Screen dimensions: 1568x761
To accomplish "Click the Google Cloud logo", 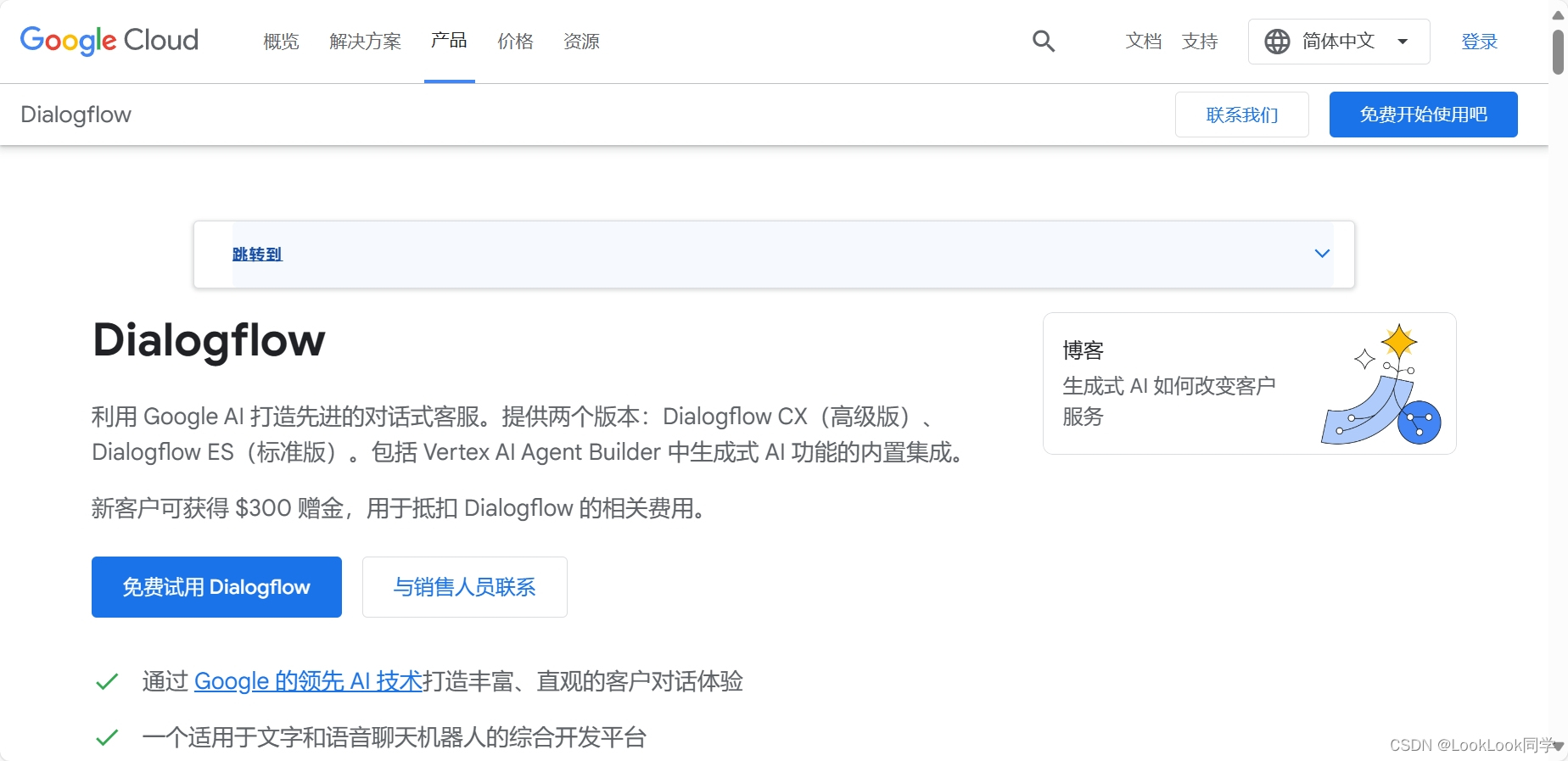I will click(109, 40).
